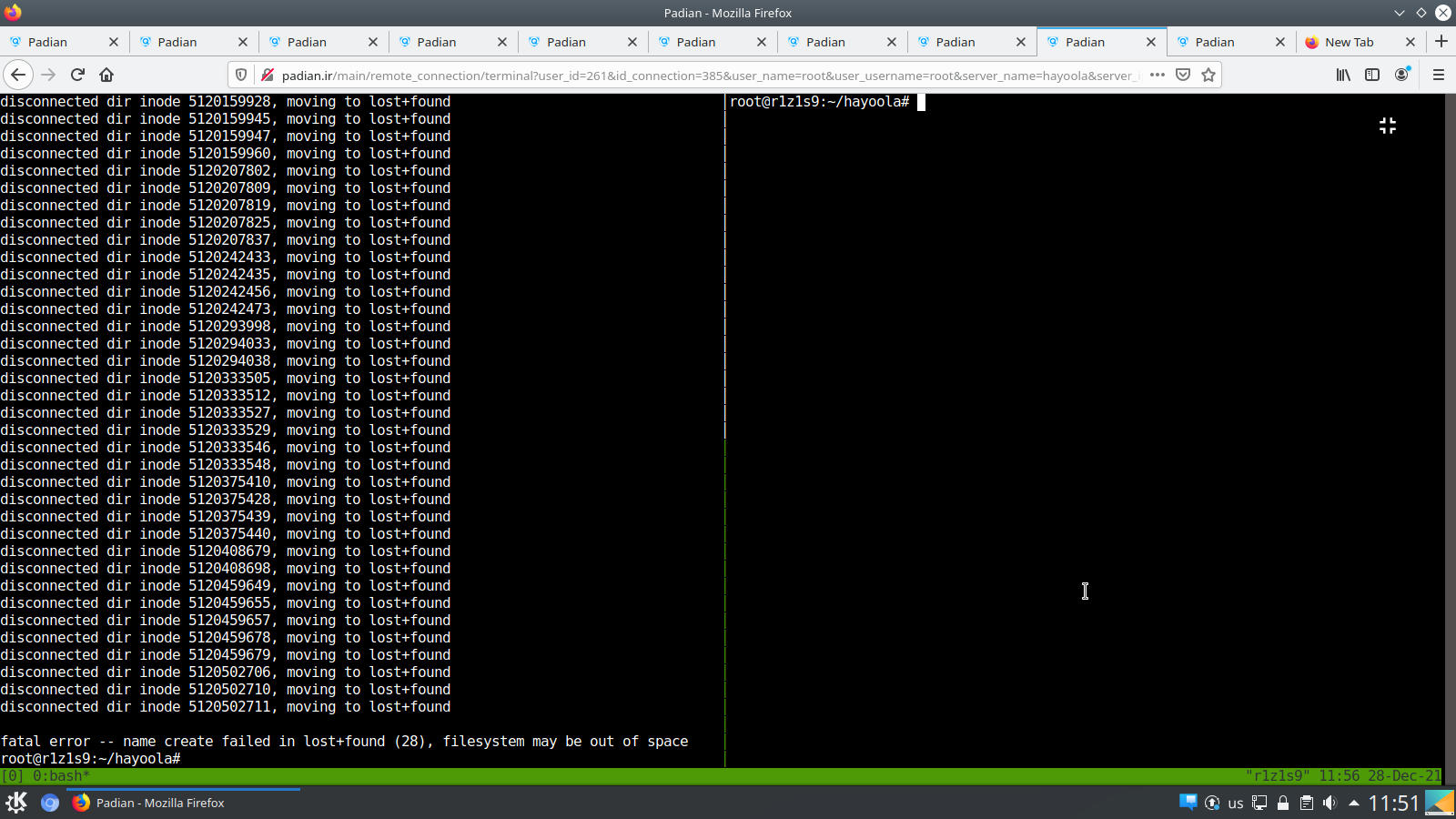Open the software updates tray icon
The height and width of the screenshot is (819, 1456).
1212,803
